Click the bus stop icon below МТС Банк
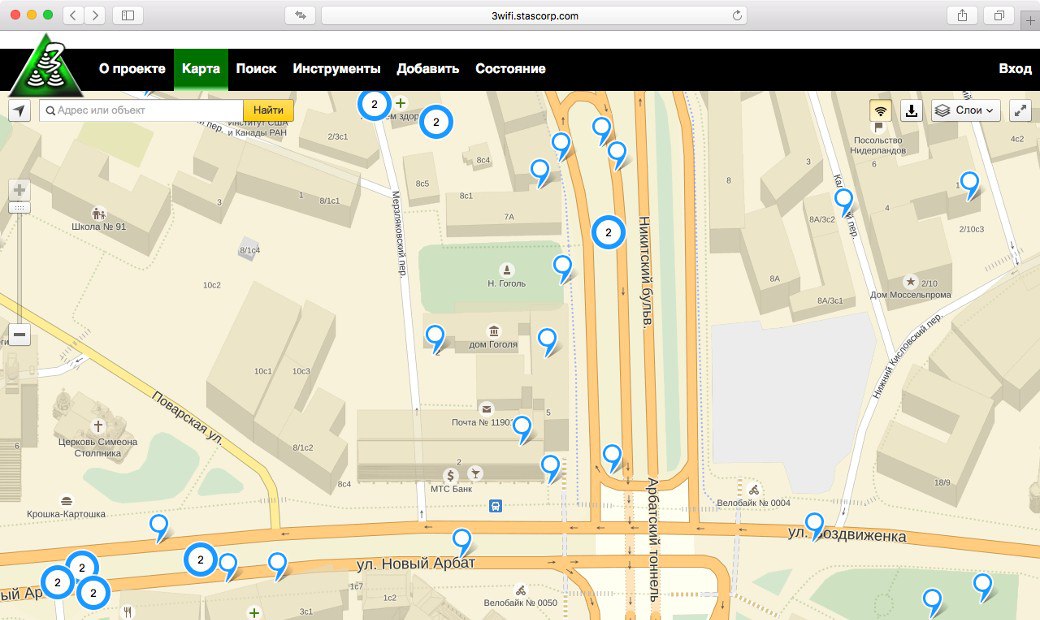This screenshot has width=1040, height=620. (x=495, y=506)
